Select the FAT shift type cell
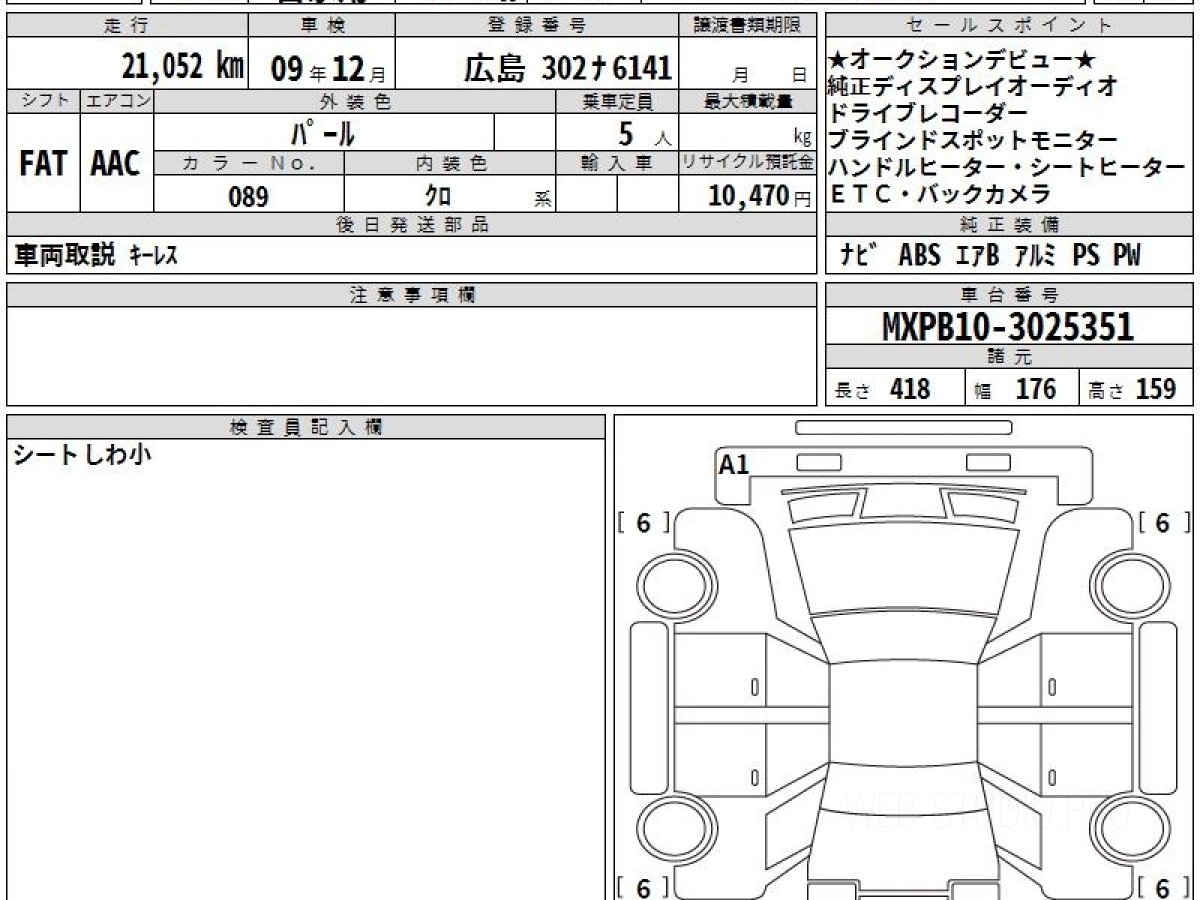 (43, 164)
